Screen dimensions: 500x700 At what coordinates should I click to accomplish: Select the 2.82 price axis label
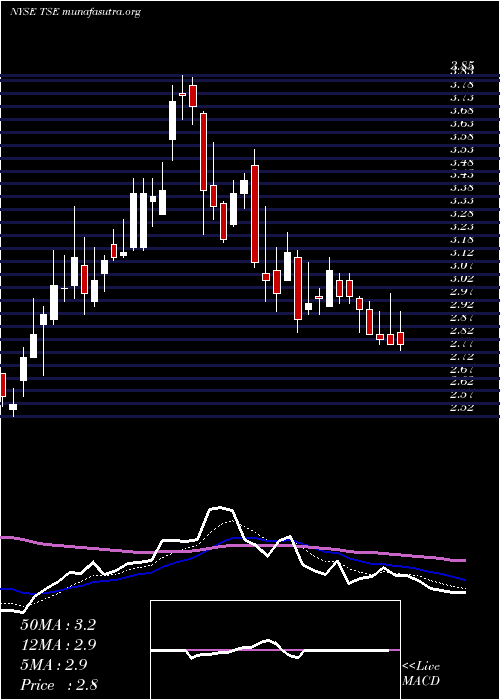pyautogui.click(x=462, y=330)
